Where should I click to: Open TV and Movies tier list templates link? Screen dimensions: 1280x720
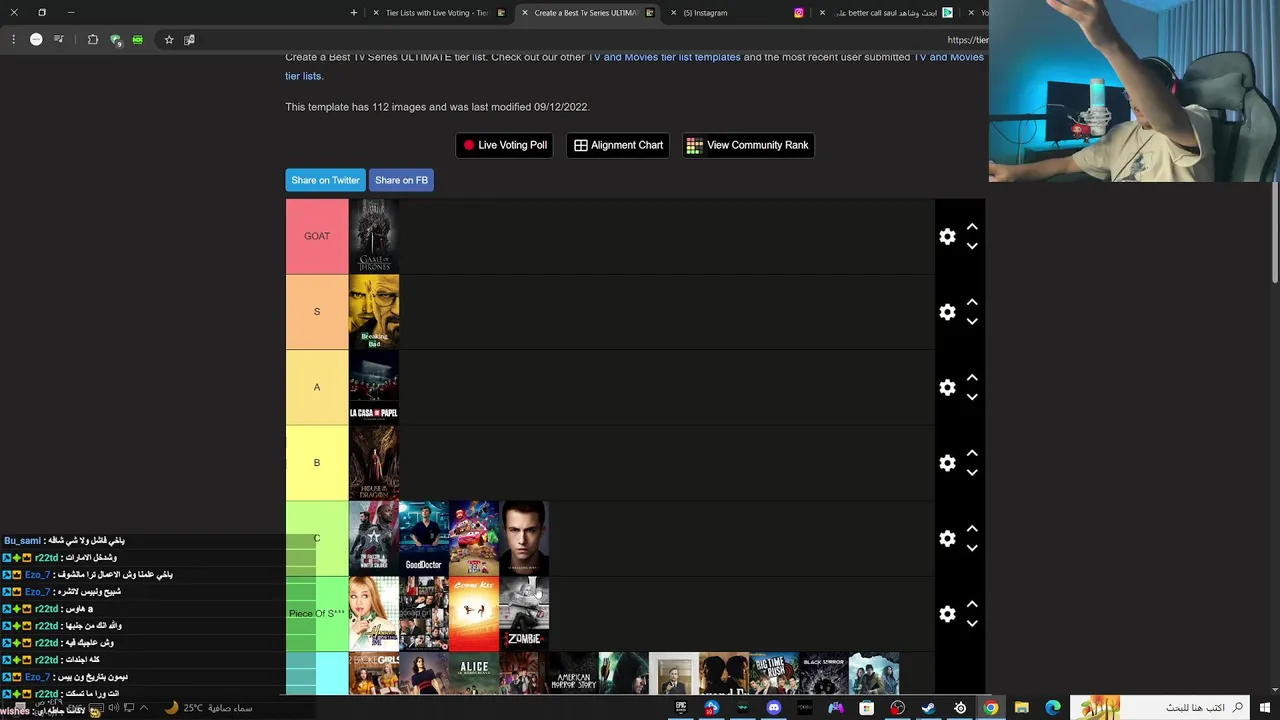[664, 57]
